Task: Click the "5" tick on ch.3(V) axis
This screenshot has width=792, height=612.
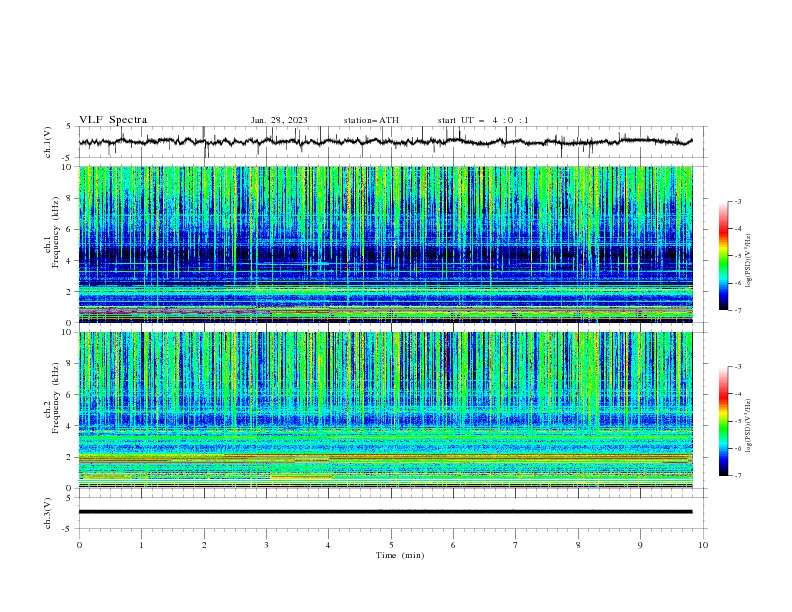Action: point(69,498)
